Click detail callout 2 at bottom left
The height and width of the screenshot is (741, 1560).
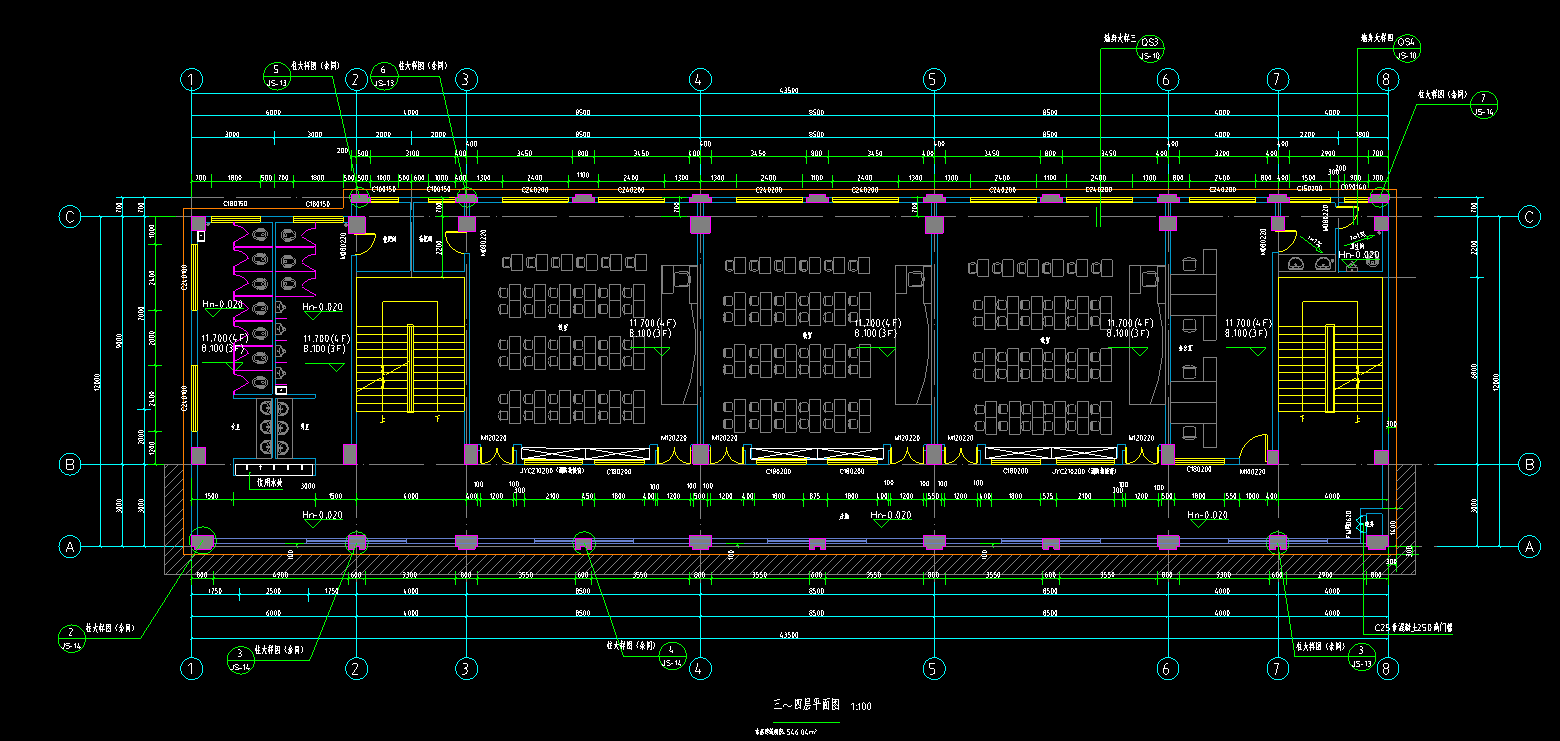tap(71, 638)
